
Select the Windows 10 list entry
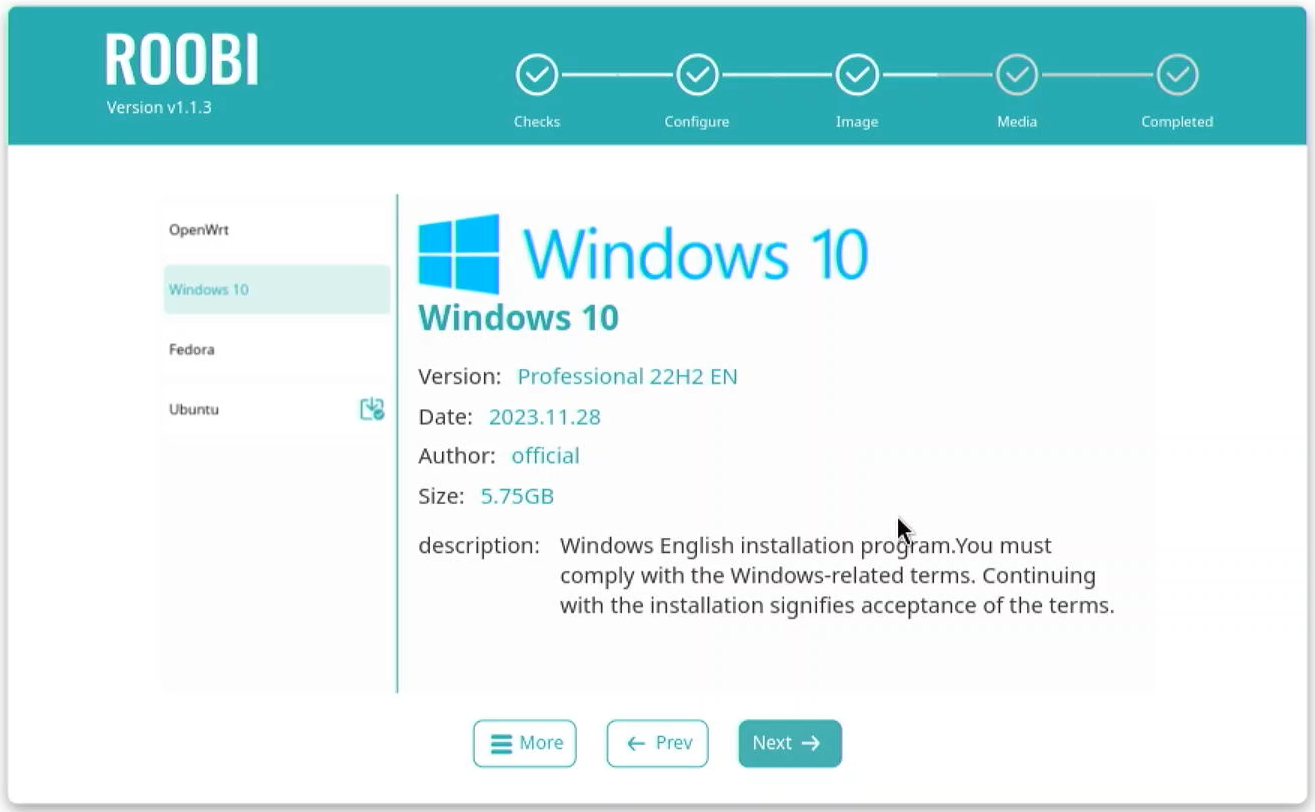coord(277,290)
